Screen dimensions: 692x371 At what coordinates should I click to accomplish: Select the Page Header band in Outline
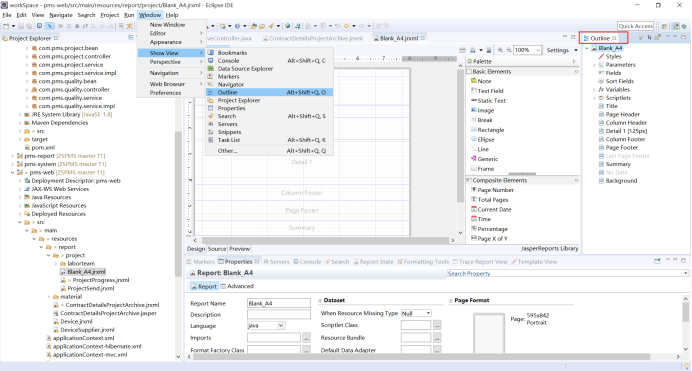(619, 114)
